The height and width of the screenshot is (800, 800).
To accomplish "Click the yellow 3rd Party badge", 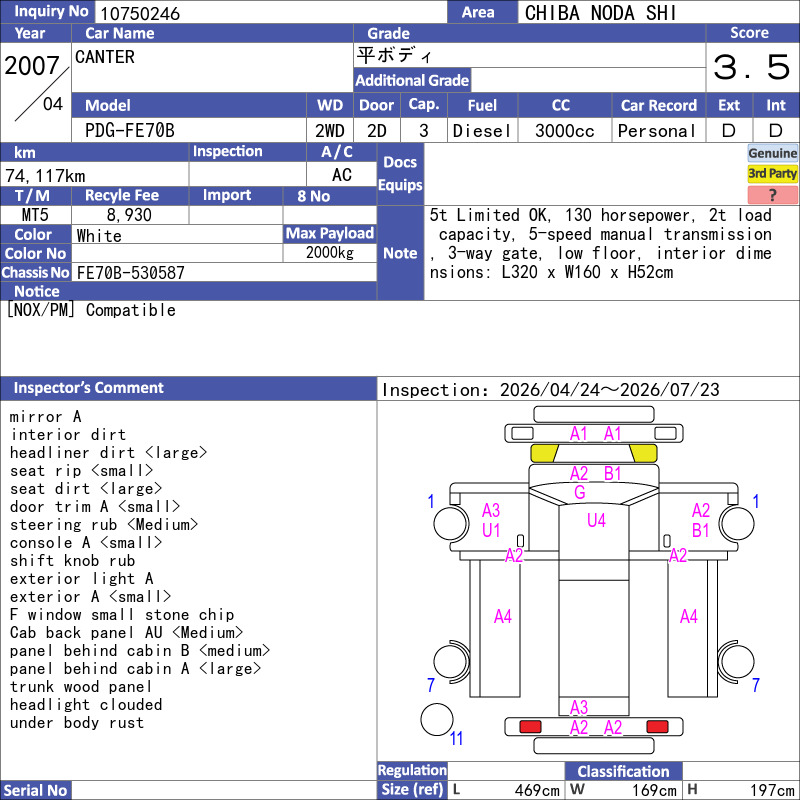I will pyautogui.click(x=772, y=173).
